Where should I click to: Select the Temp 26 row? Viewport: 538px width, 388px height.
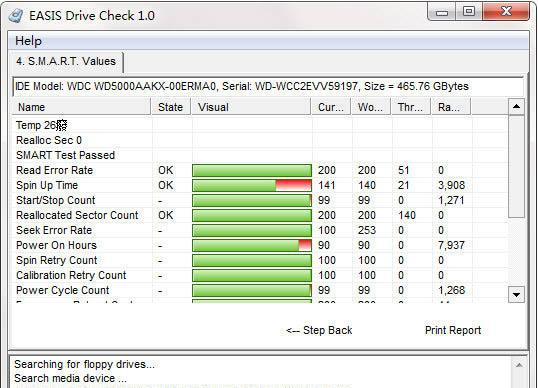pyautogui.click(x=260, y=125)
